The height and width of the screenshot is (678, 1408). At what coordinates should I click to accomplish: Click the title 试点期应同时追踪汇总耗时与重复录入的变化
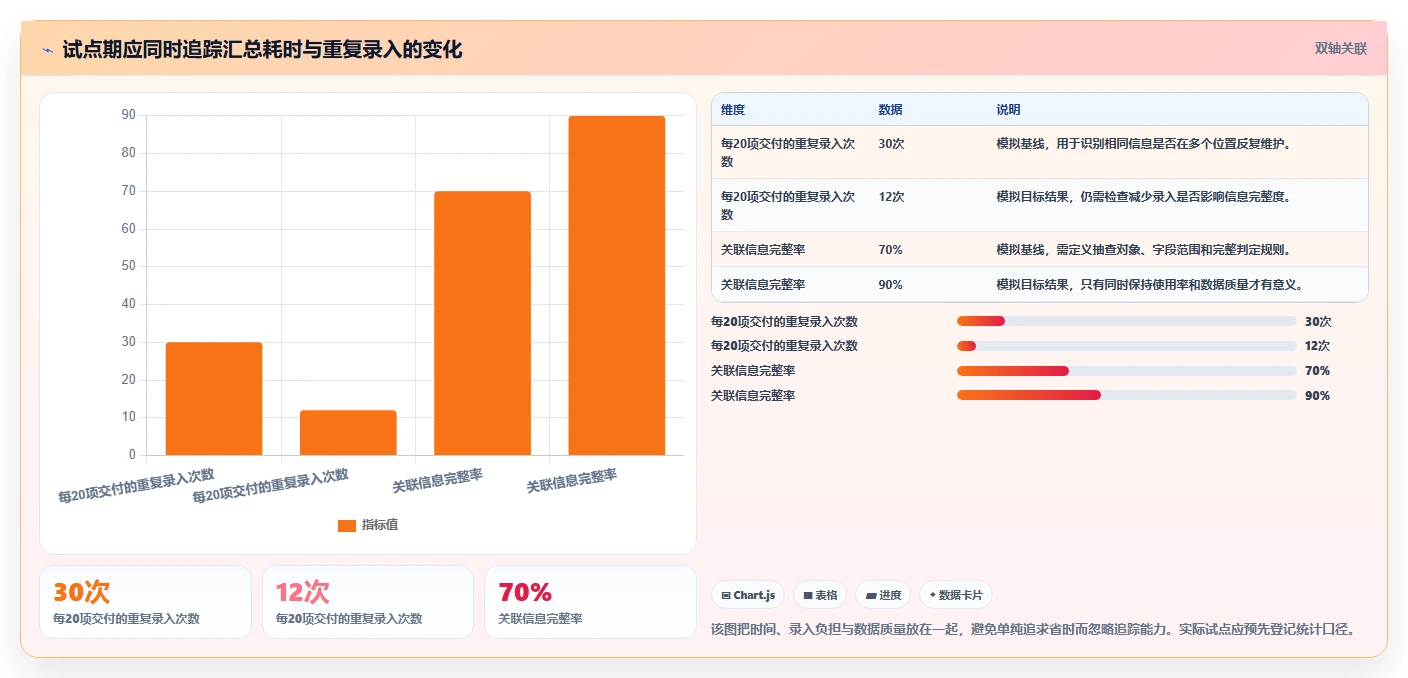[x=262, y=50]
